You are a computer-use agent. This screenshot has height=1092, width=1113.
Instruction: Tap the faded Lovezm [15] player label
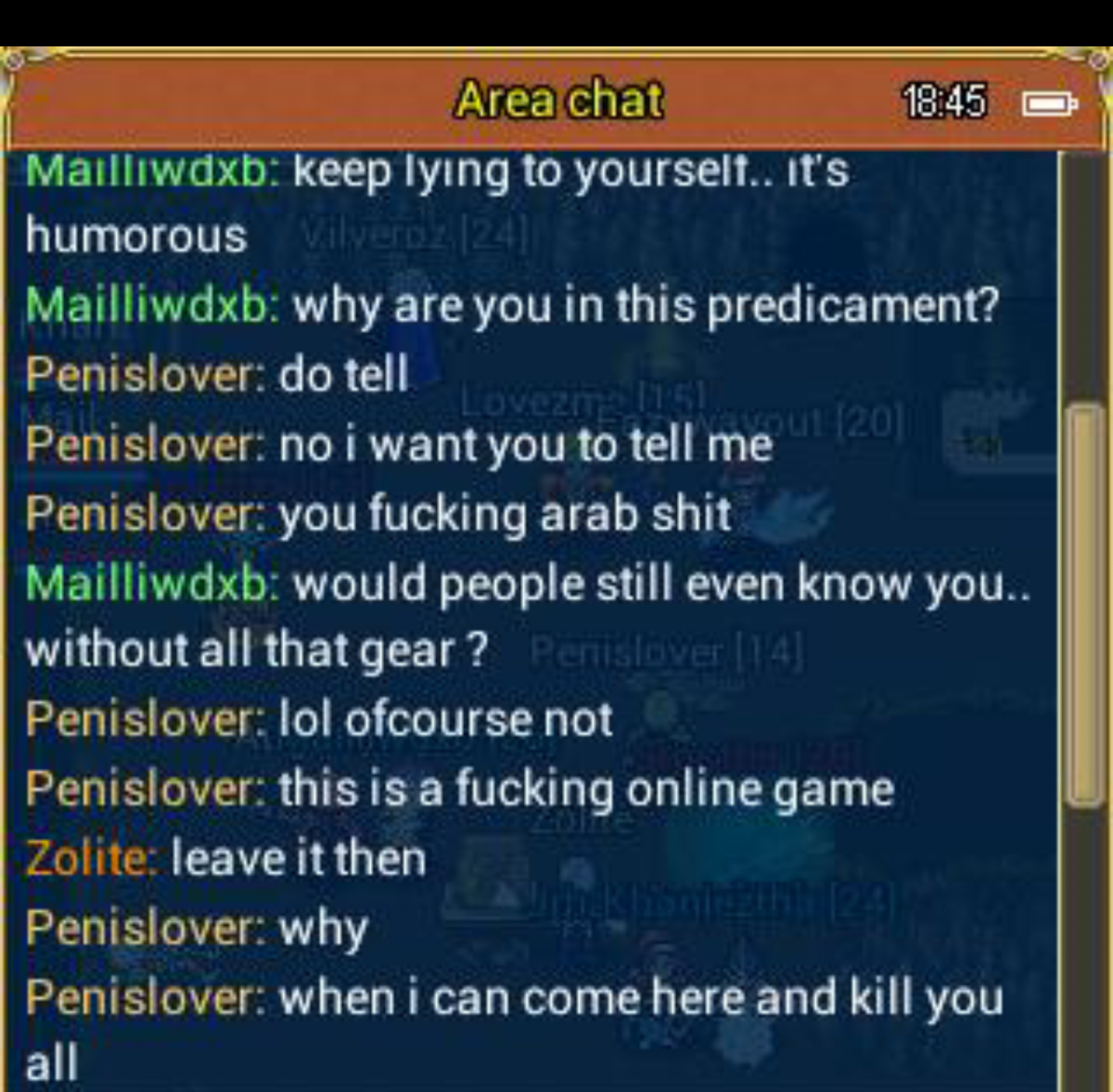pyautogui.click(x=582, y=399)
